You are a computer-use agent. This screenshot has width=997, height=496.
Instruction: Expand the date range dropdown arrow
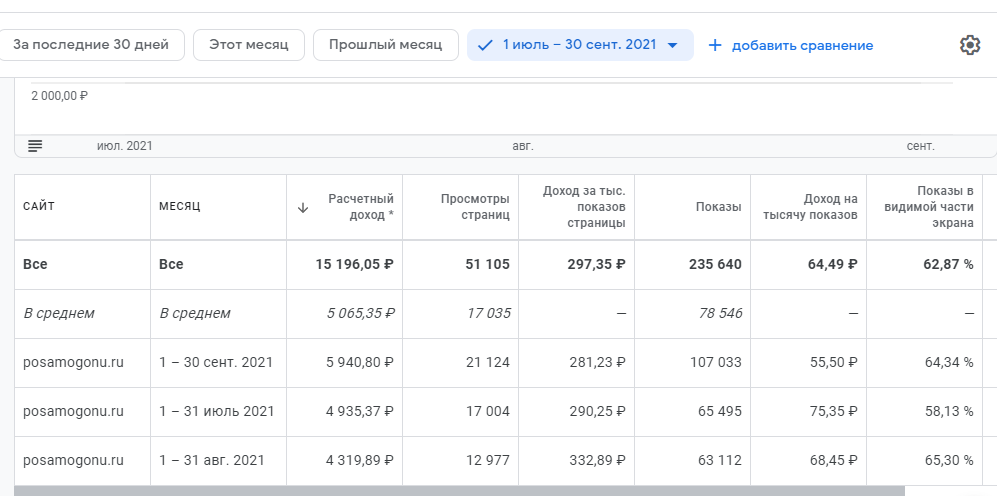(x=673, y=45)
